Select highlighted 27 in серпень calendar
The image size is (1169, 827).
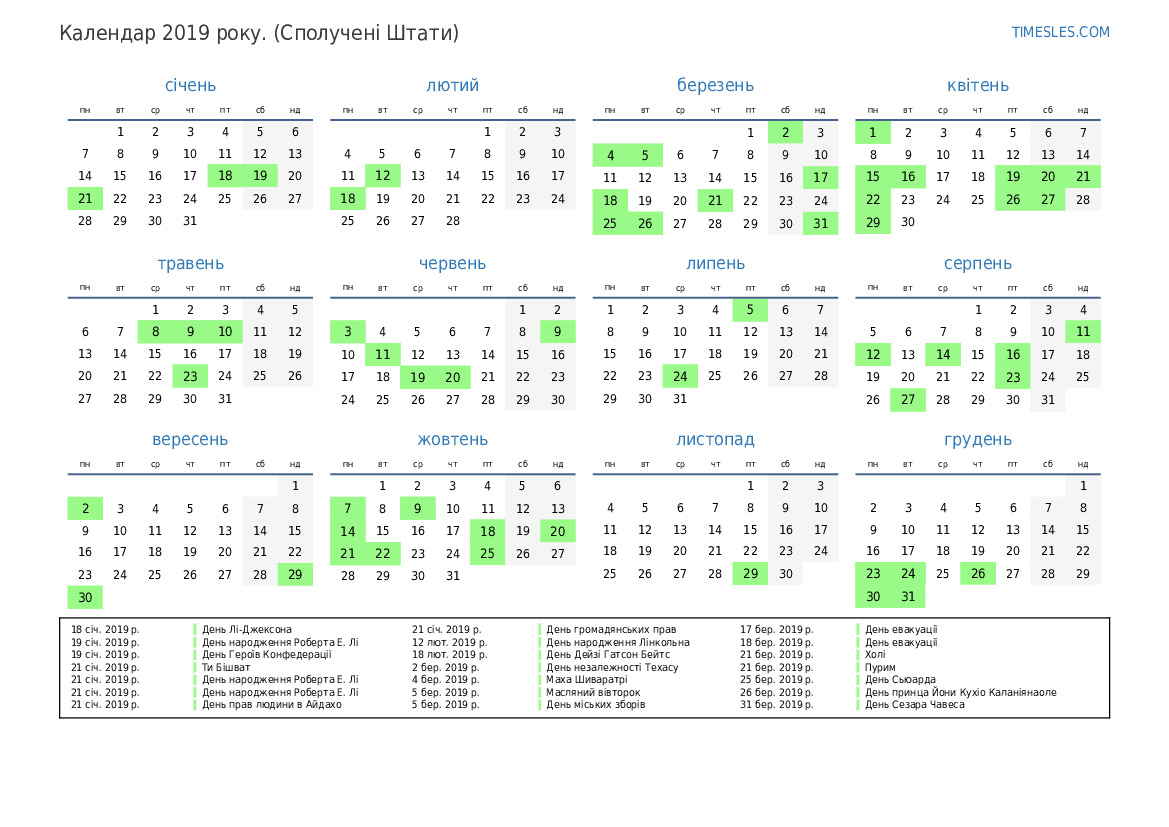[x=908, y=399]
